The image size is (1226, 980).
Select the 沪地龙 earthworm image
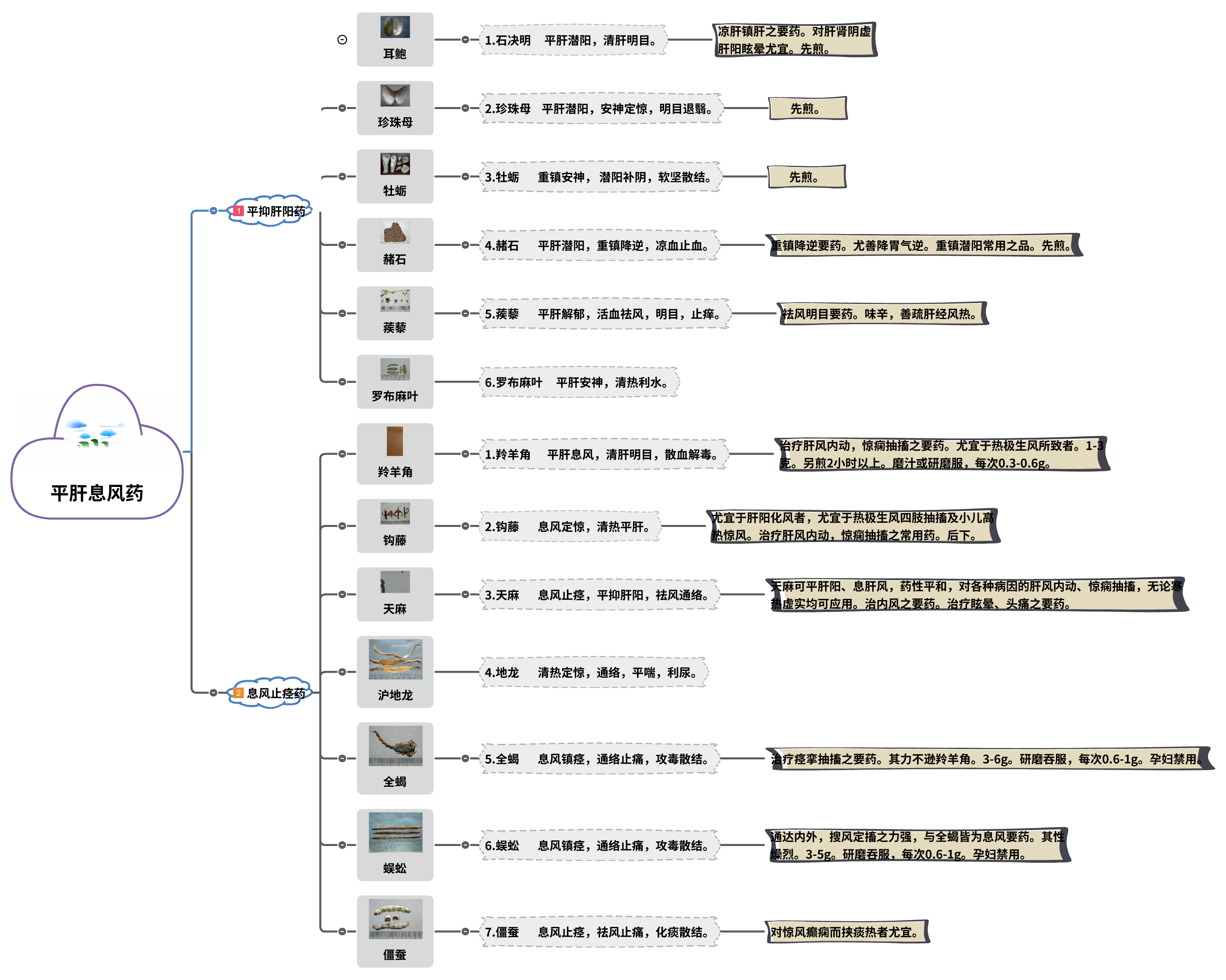click(x=395, y=659)
